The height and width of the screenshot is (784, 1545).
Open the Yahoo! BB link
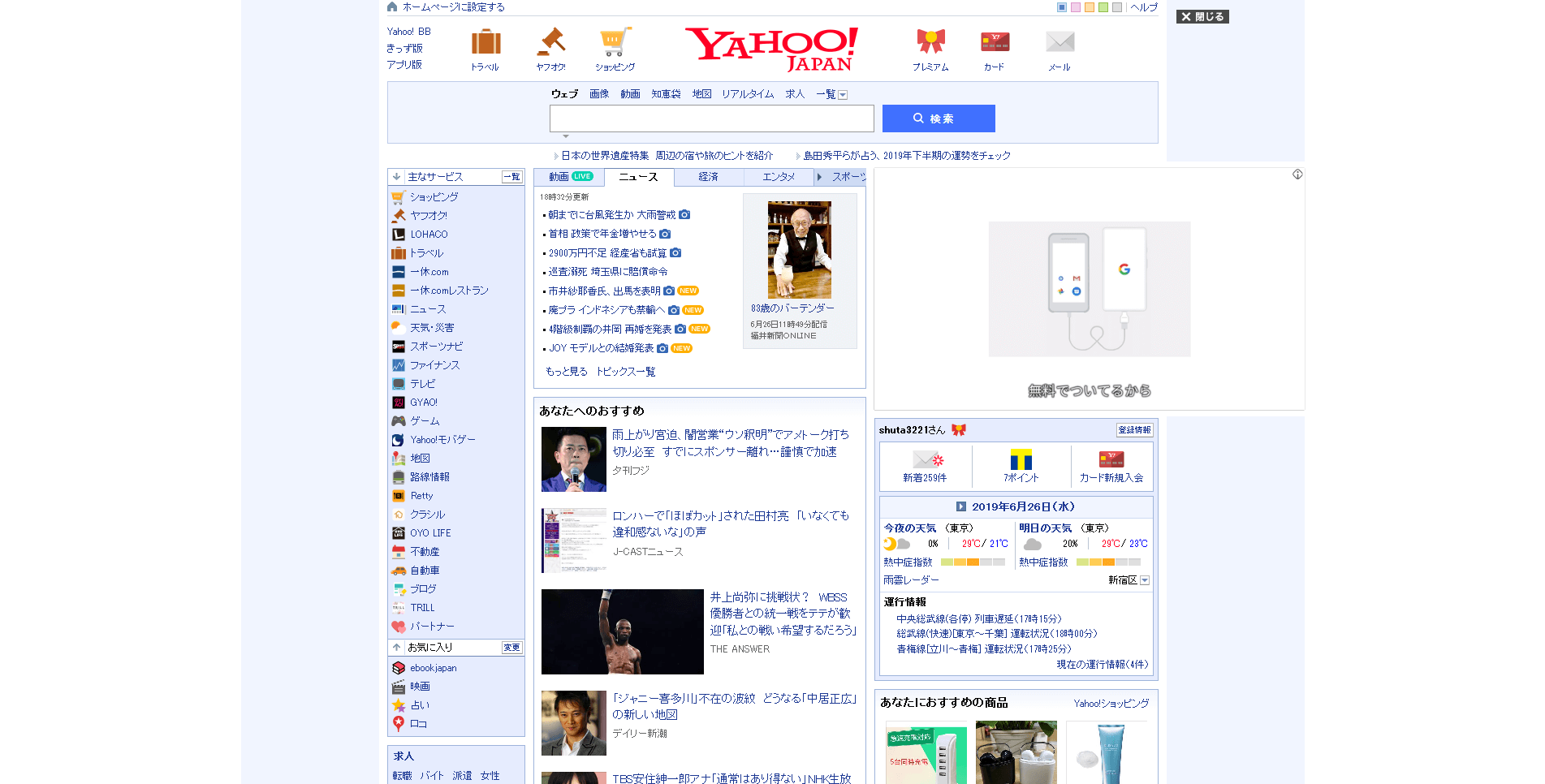point(408,32)
